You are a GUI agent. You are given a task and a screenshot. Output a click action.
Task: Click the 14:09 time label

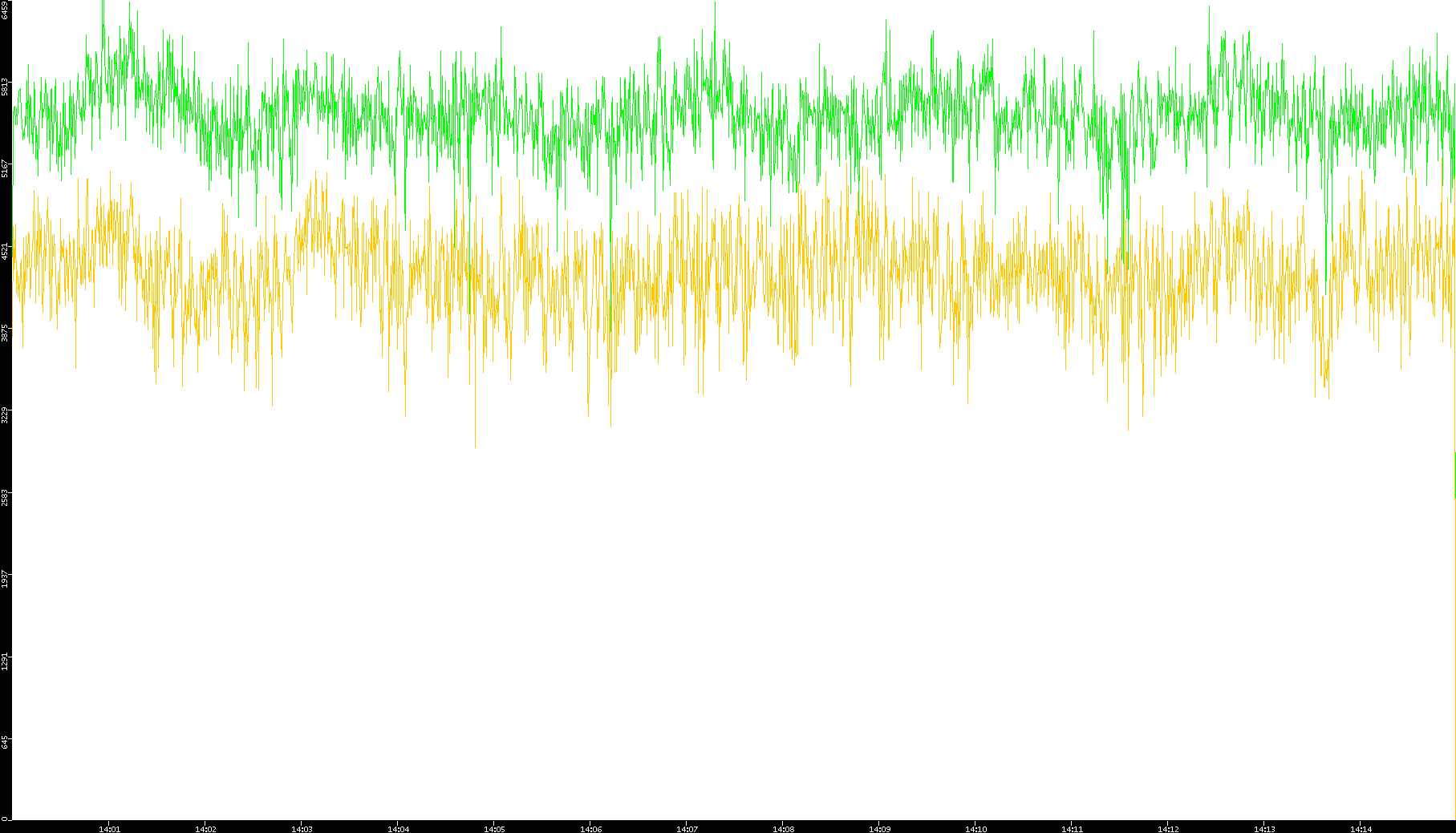pyautogui.click(x=880, y=829)
